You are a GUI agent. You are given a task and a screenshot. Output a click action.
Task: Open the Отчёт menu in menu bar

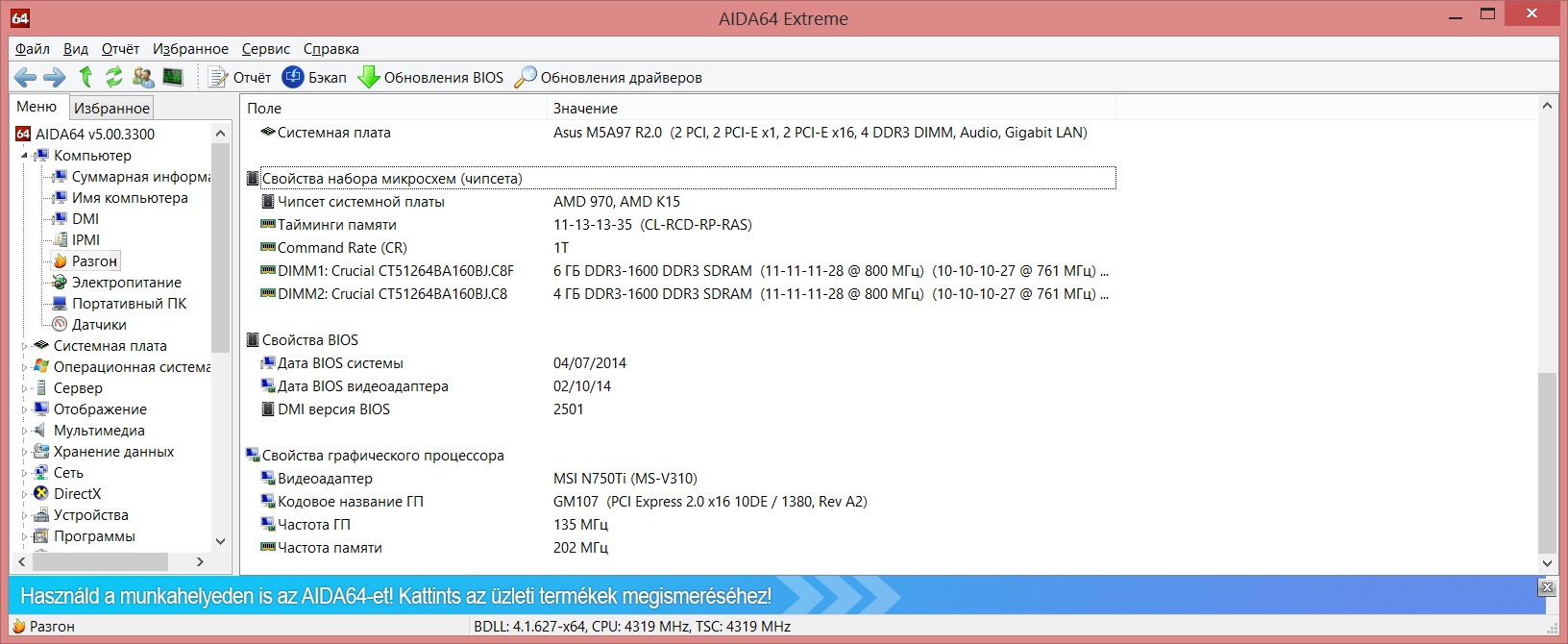pos(121,48)
